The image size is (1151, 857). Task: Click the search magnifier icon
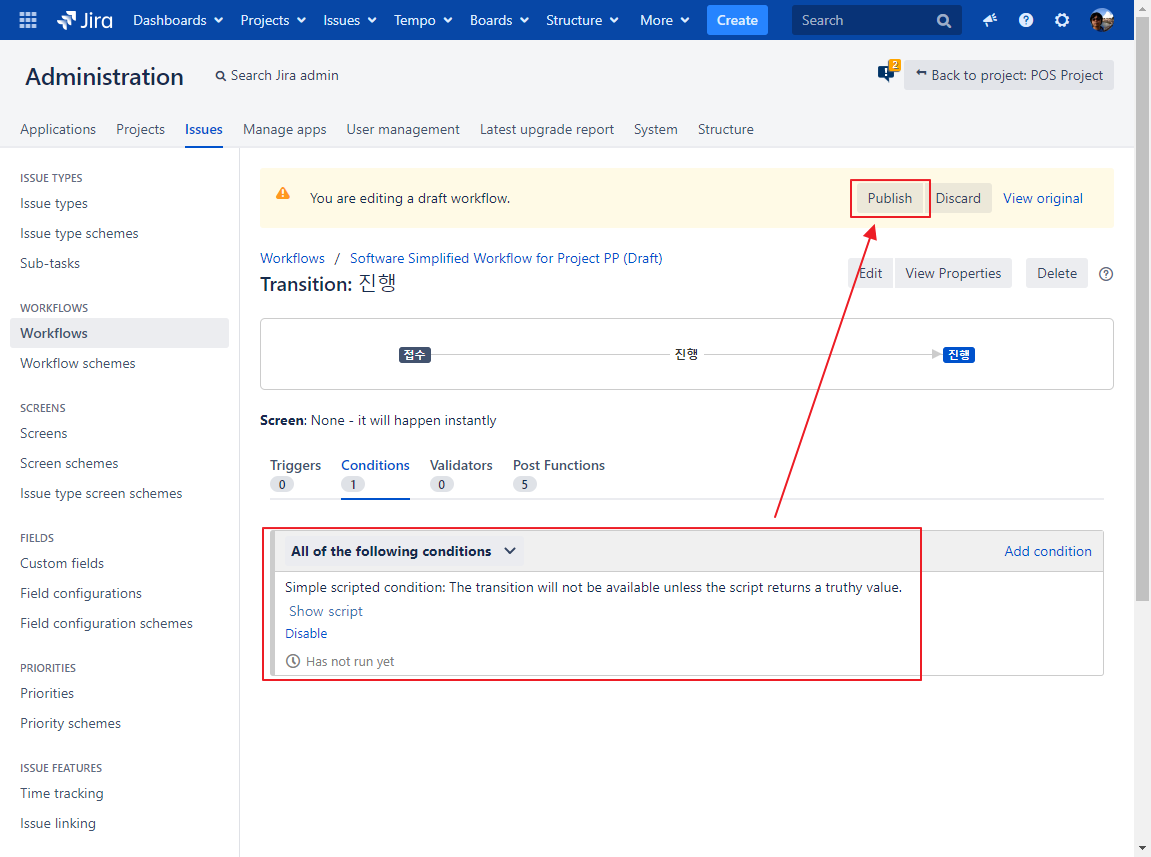coord(944,21)
